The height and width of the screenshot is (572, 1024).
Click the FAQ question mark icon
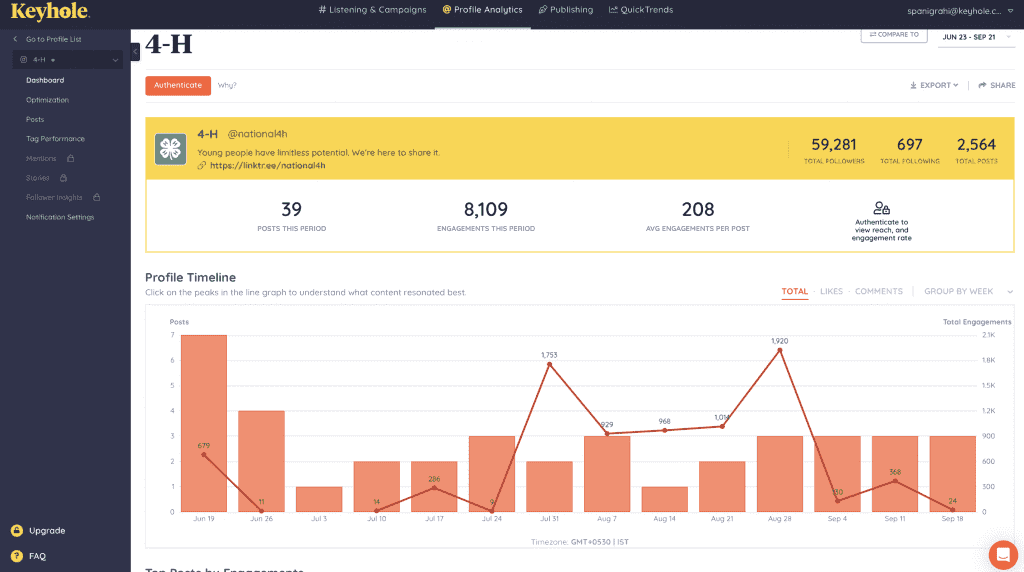pos(17,556)
